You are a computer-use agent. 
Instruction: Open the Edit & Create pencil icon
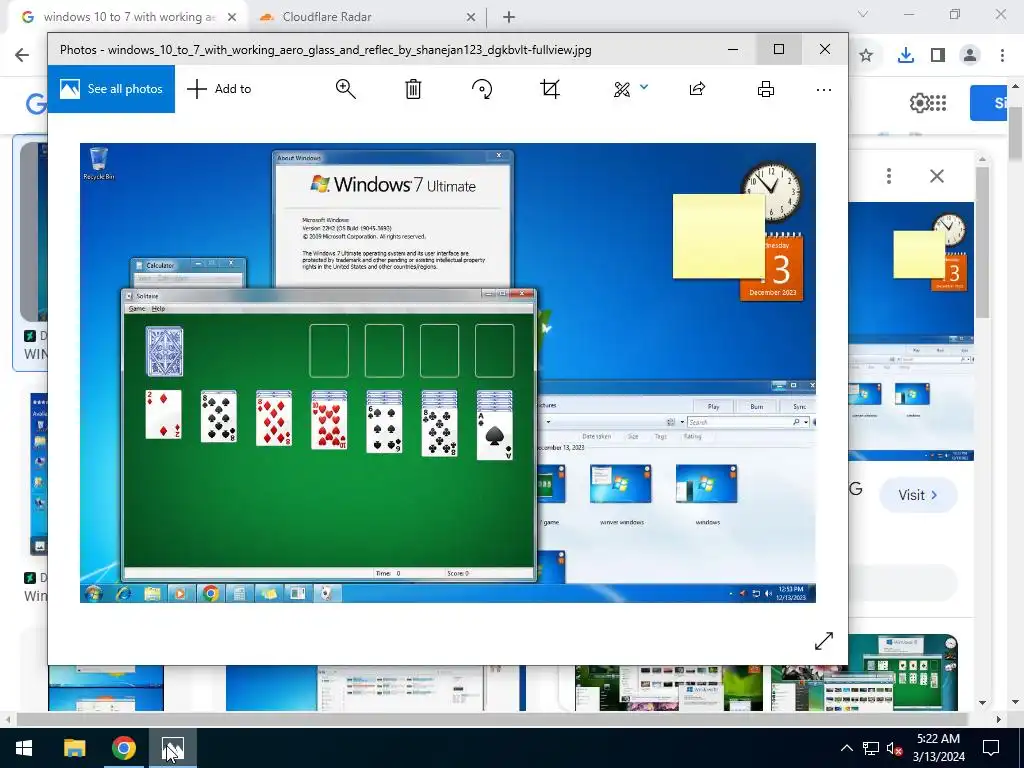click(x=622, y=89)
